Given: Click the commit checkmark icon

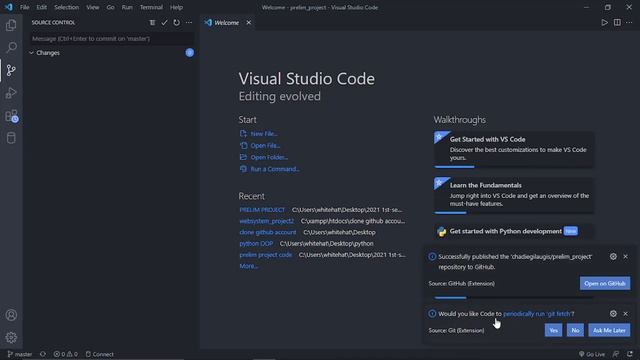Looking at the screenshot, I should 164,22.
